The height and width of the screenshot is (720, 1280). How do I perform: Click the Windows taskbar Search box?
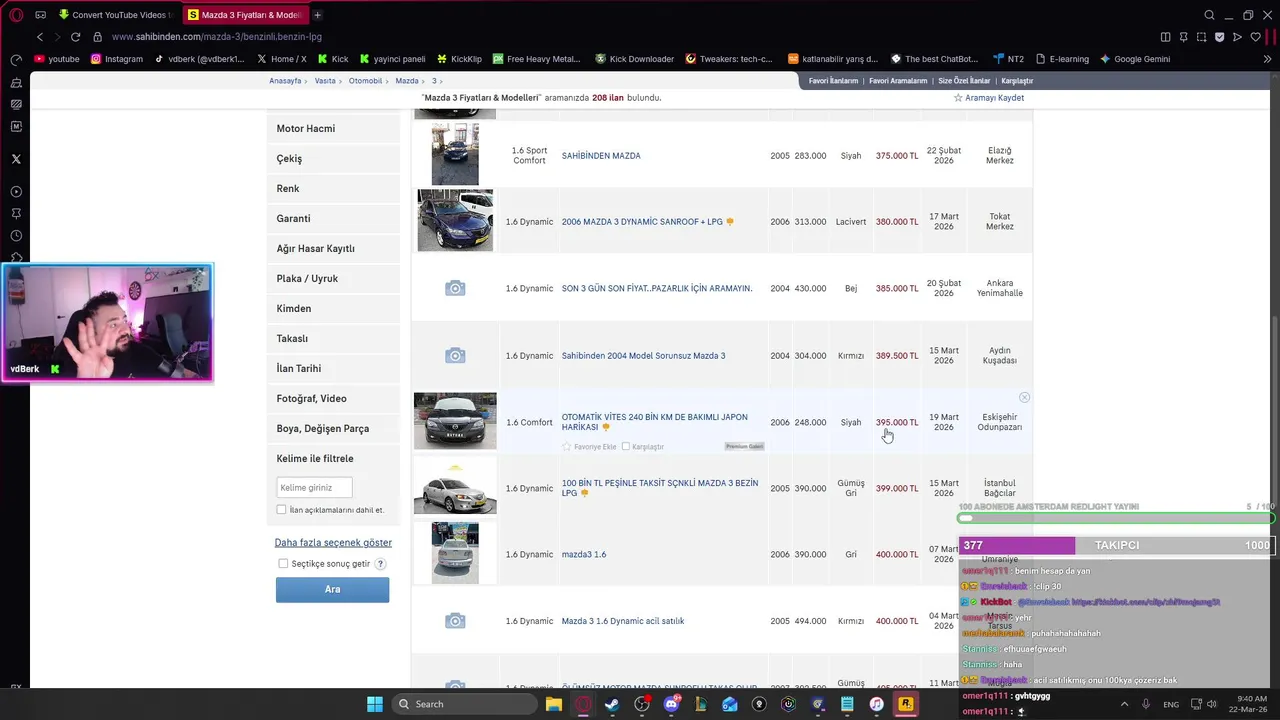click(464, 704)
